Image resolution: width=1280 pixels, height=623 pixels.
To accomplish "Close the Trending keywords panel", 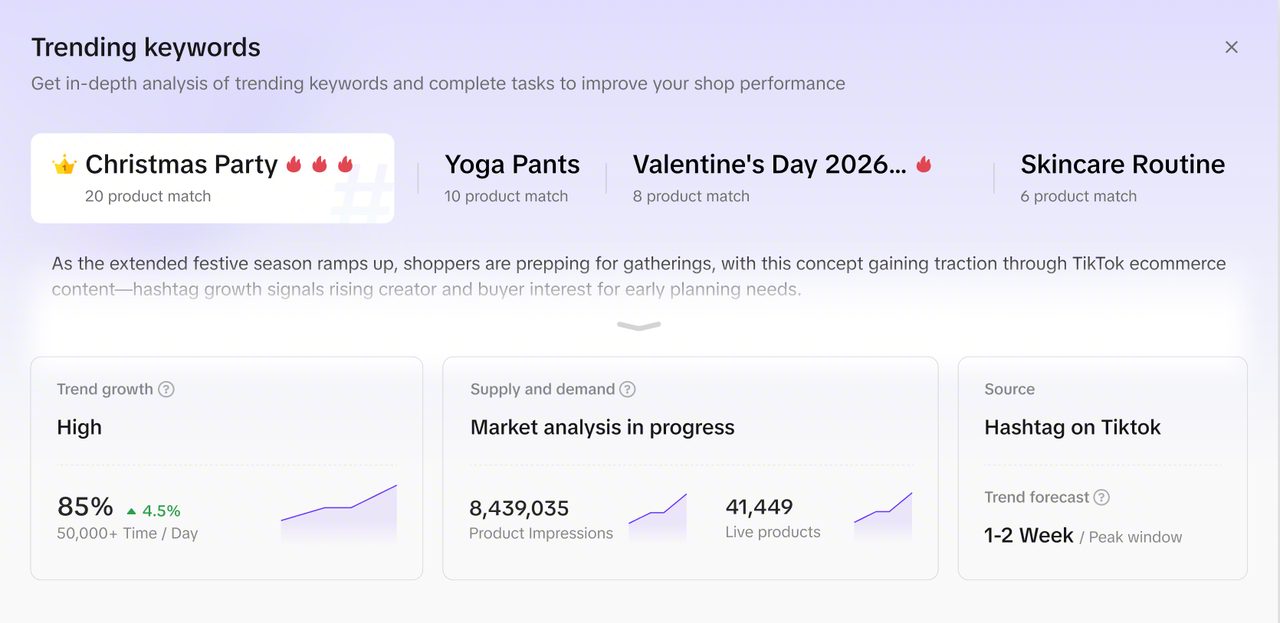I will 1231,47.
